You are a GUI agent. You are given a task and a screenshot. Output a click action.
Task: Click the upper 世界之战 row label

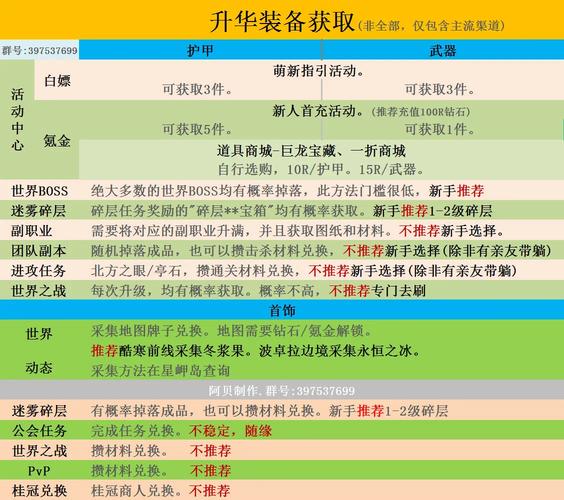38,291
